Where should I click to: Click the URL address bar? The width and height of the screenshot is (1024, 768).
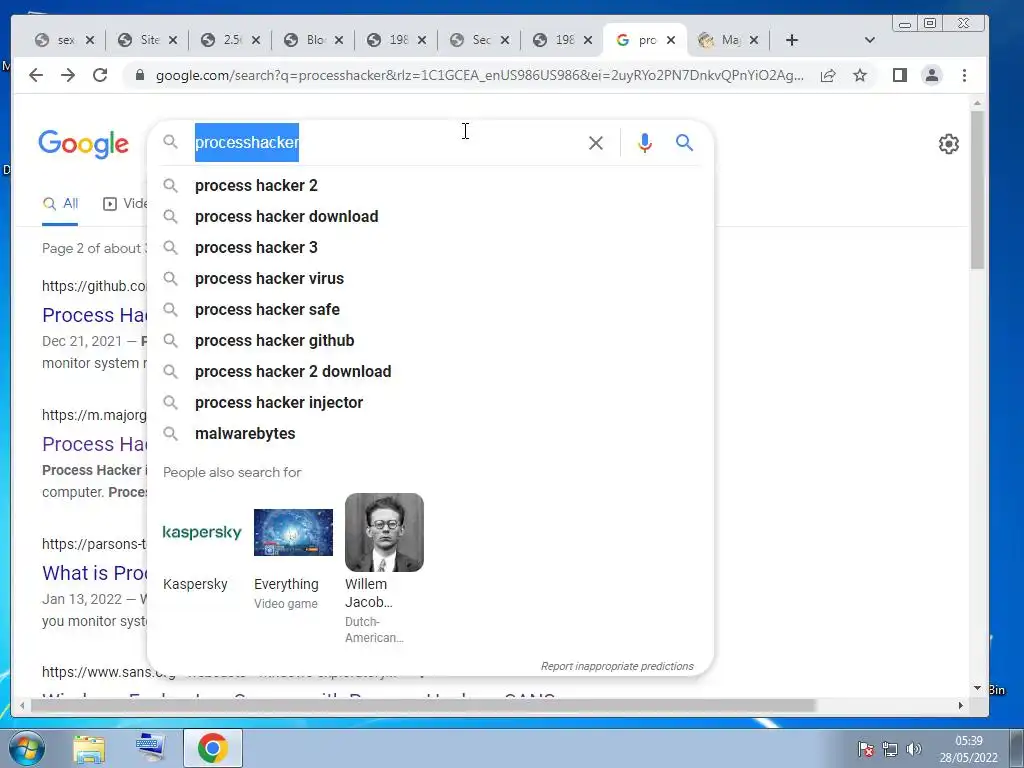[480, 75]
